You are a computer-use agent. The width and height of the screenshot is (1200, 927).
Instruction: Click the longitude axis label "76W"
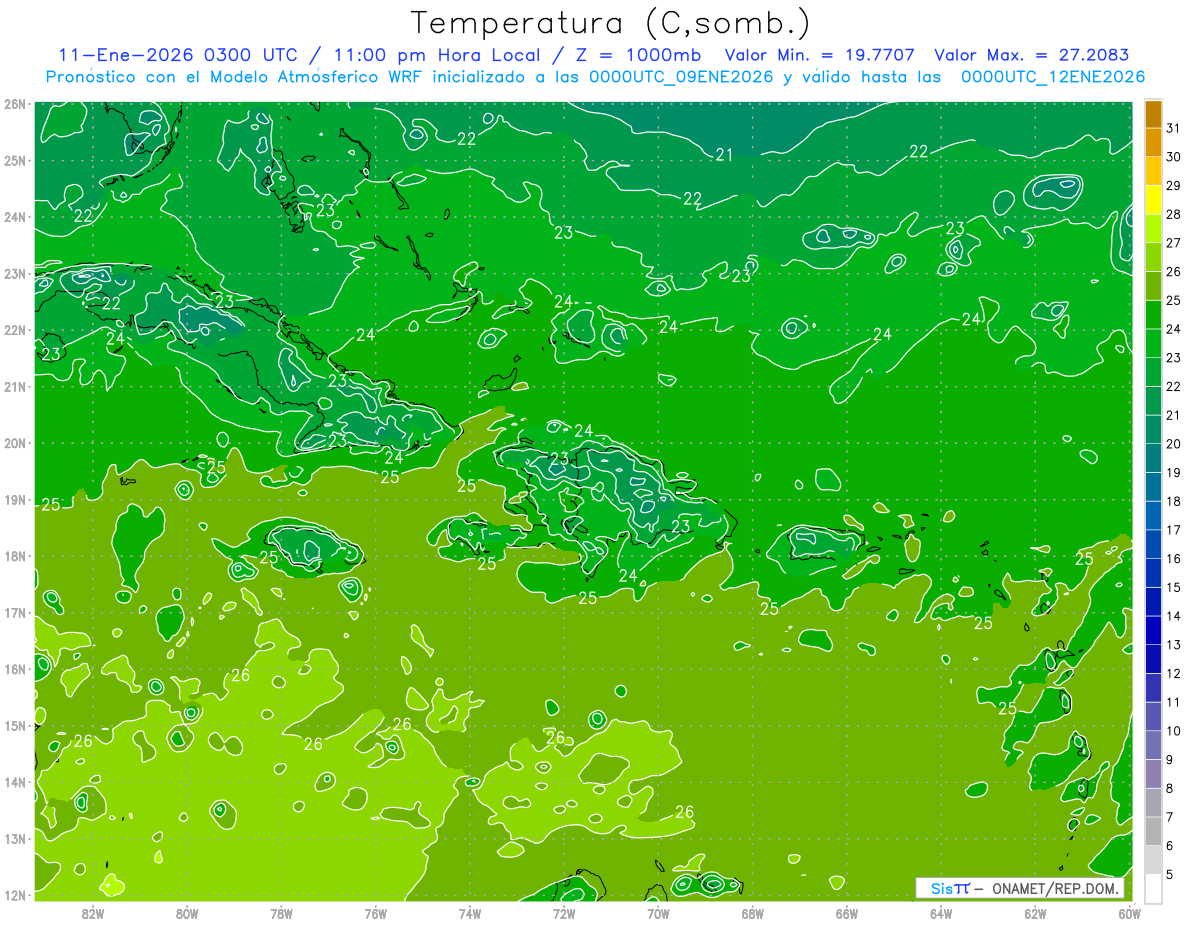(376, 914)
